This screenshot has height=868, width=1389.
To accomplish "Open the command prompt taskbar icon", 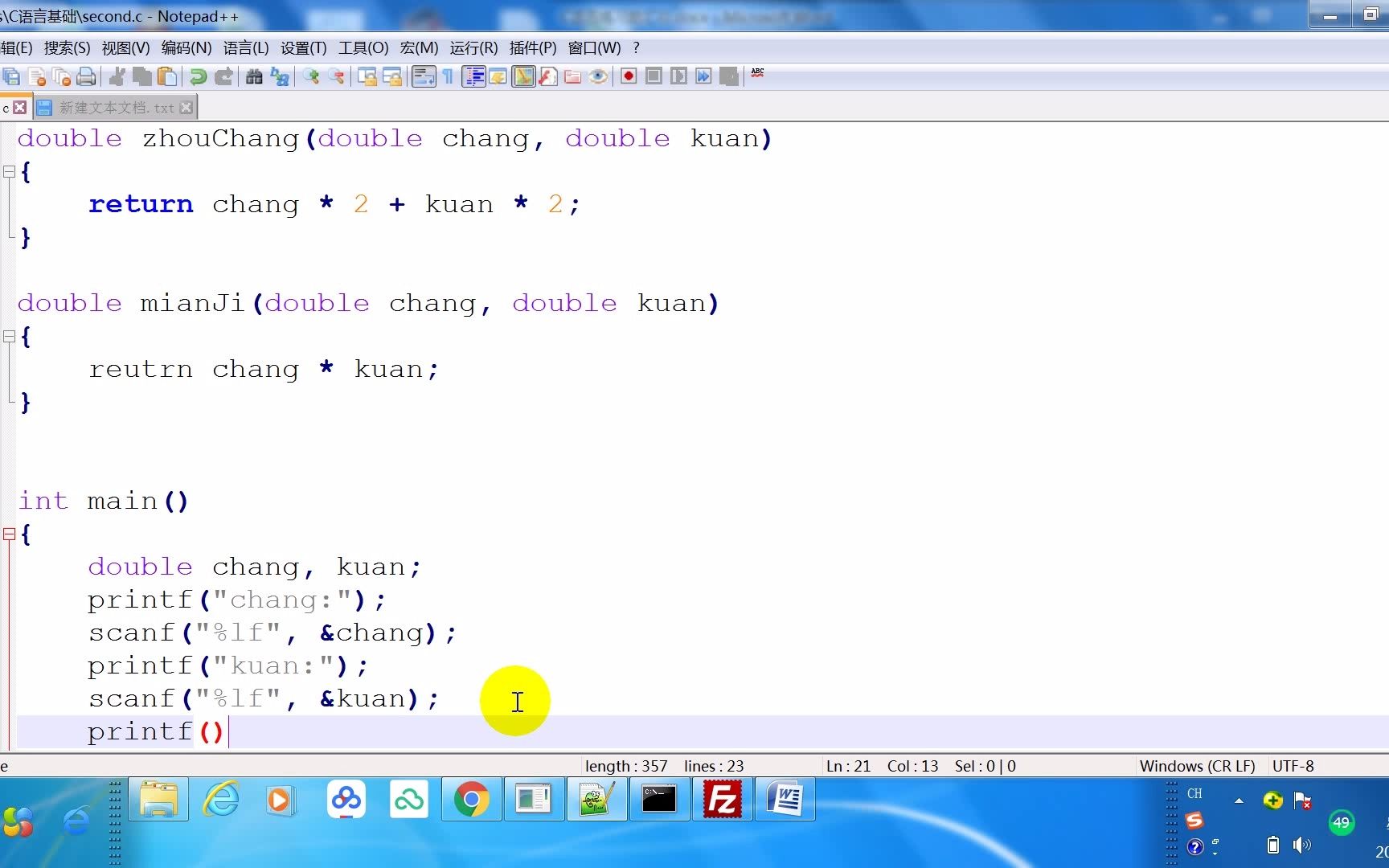I will pyautogui.click(x=659, y=800).
